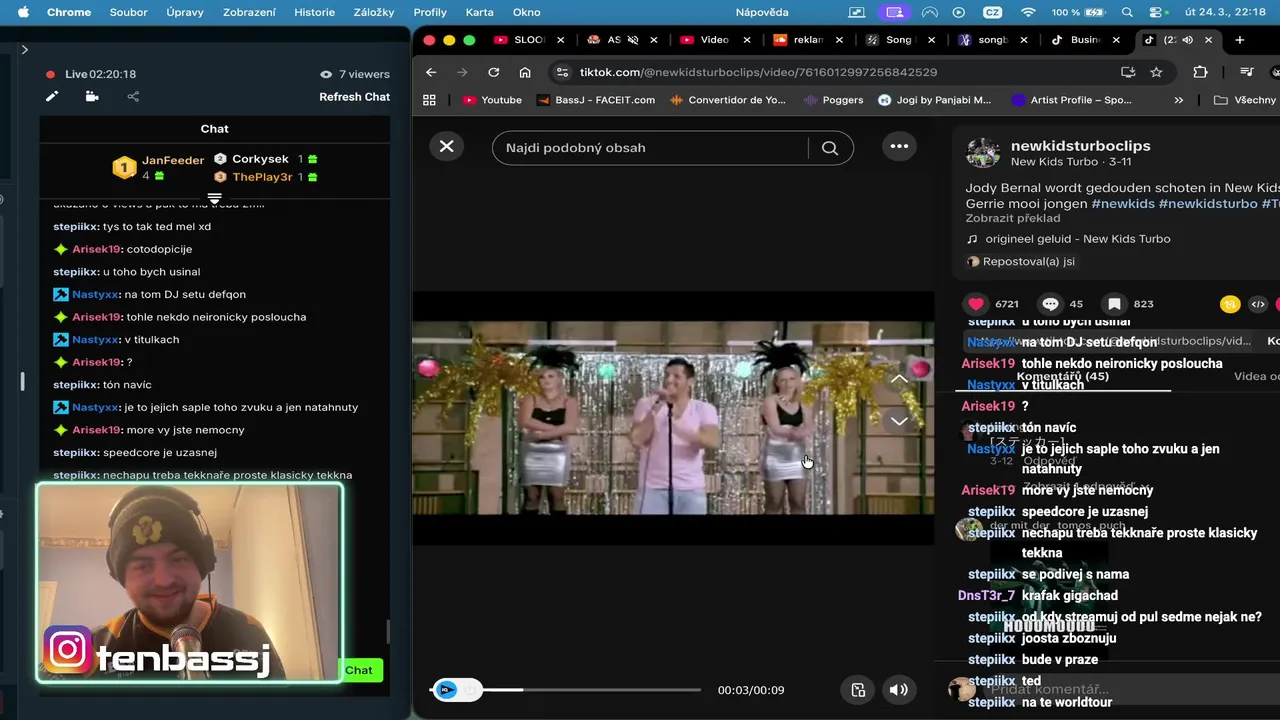Click the picture-in-picture player icon

point(858,689)
